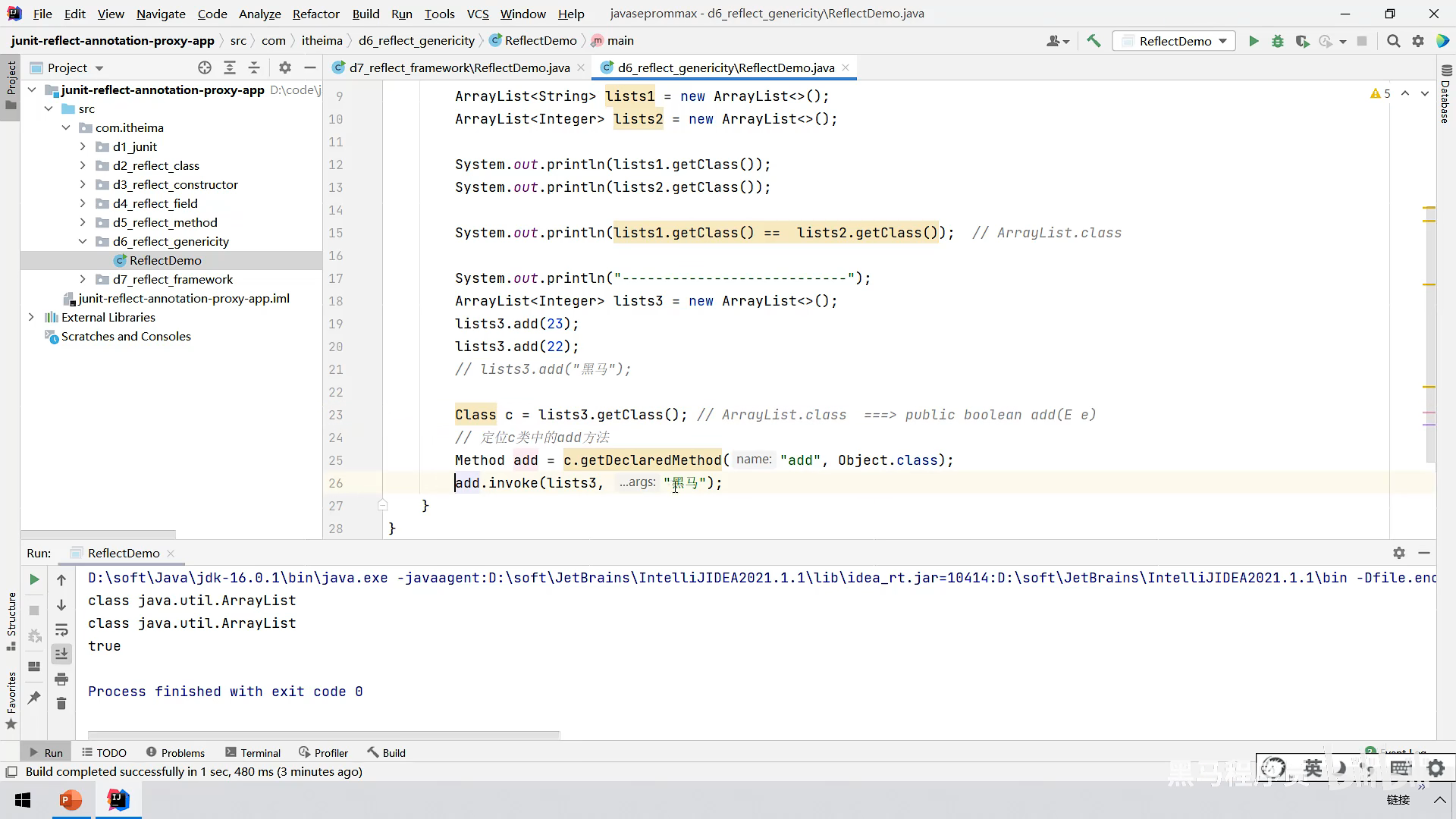Open the Problems tool window
The image size is (1456, 819).
pos(175,752)
